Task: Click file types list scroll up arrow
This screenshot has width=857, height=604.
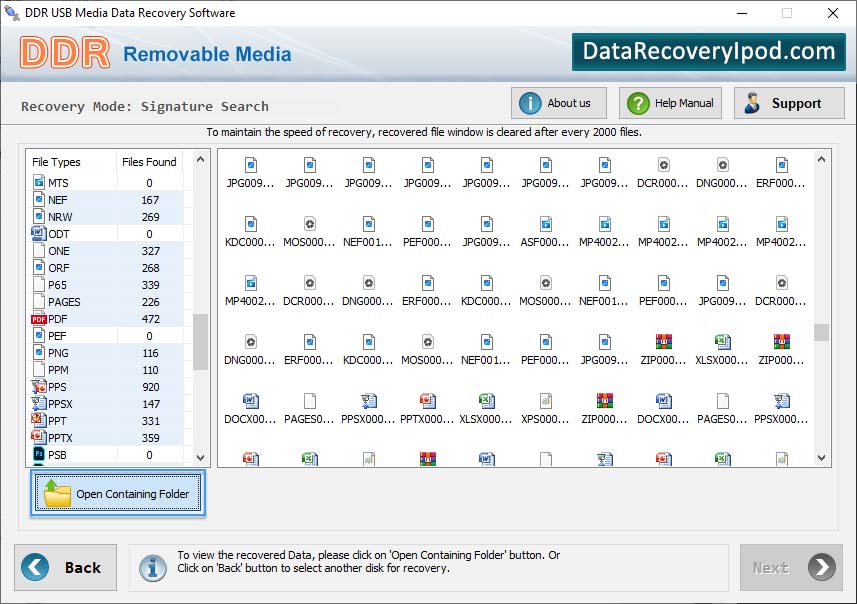Action: pos(201,160)
